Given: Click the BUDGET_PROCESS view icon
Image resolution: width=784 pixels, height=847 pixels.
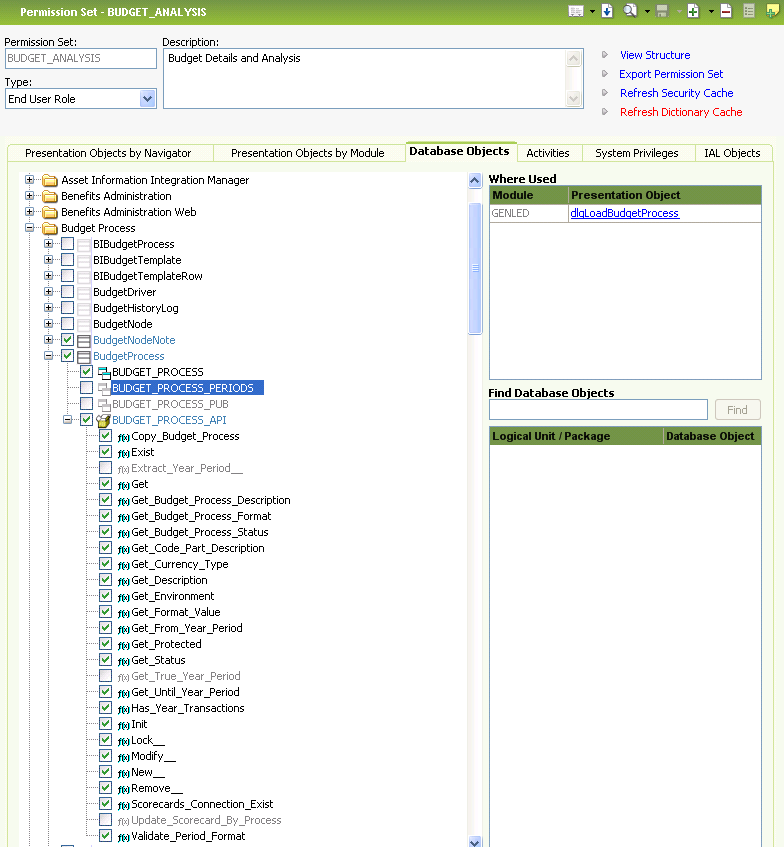Looking at the screenshot, I should (103, 372).
